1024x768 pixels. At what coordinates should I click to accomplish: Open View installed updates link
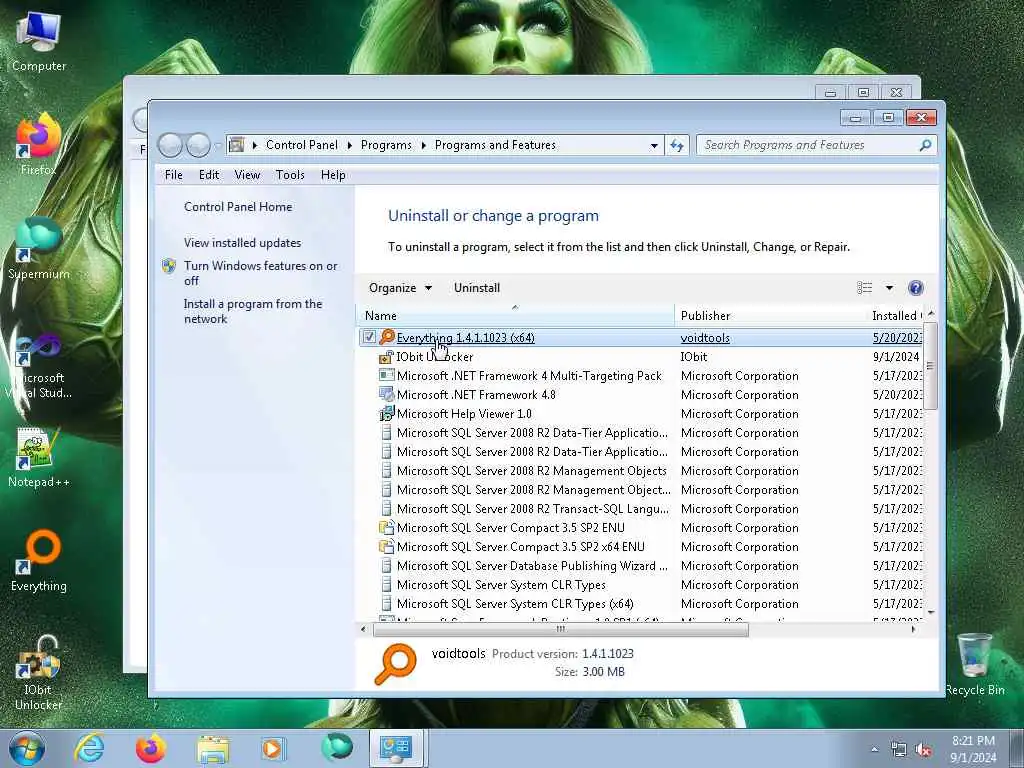pos(242,243)
